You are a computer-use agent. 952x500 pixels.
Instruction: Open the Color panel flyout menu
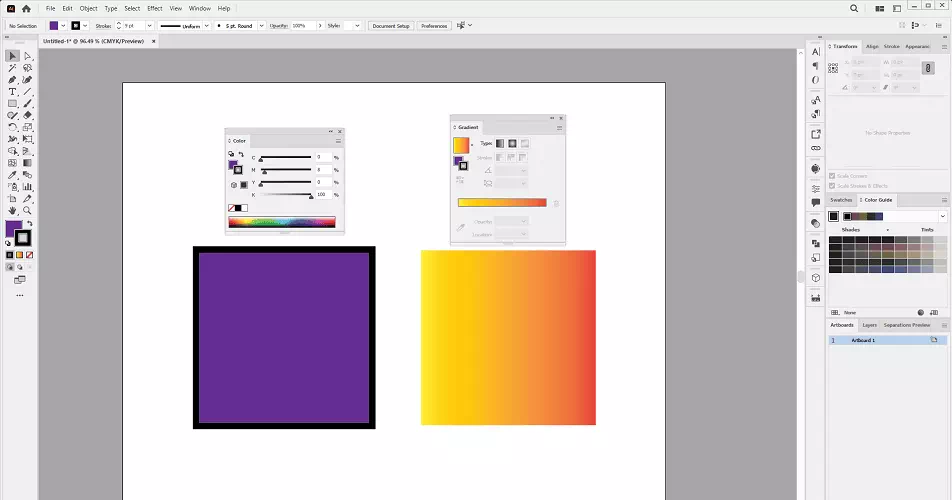[x=338, y=141]
